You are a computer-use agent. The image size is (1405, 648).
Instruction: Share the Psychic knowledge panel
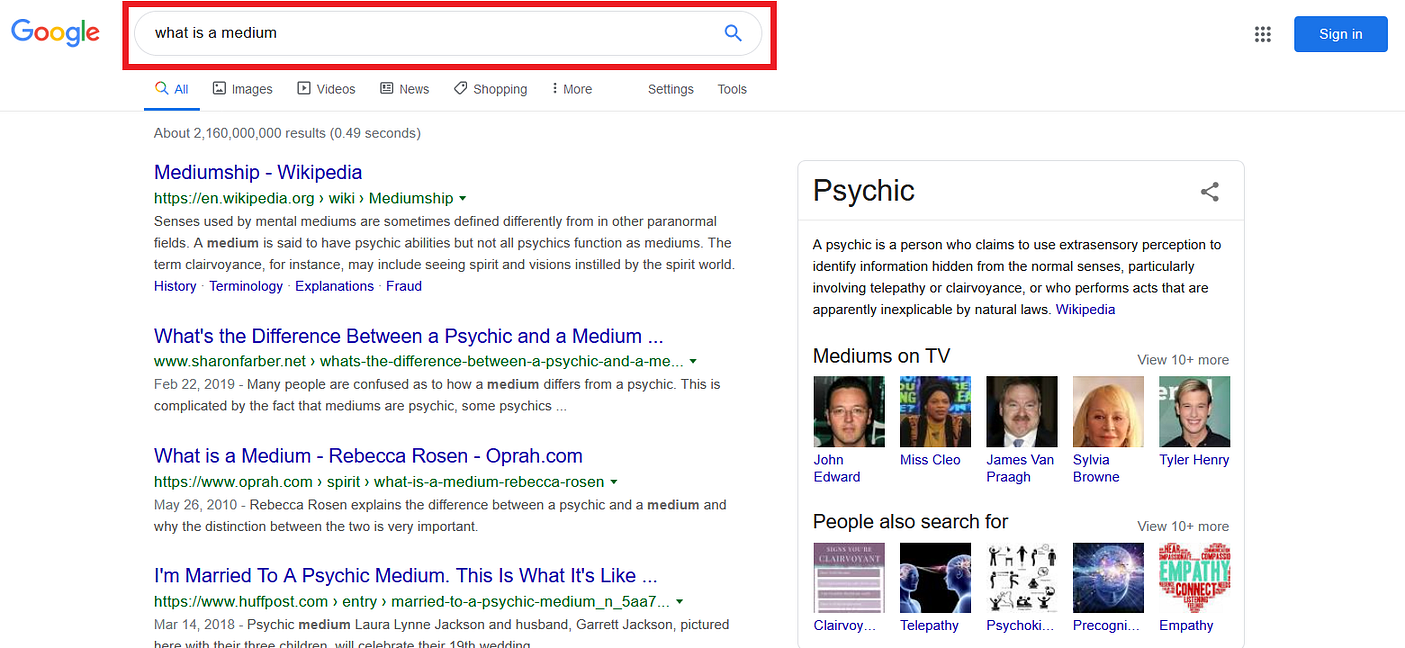1210,192
